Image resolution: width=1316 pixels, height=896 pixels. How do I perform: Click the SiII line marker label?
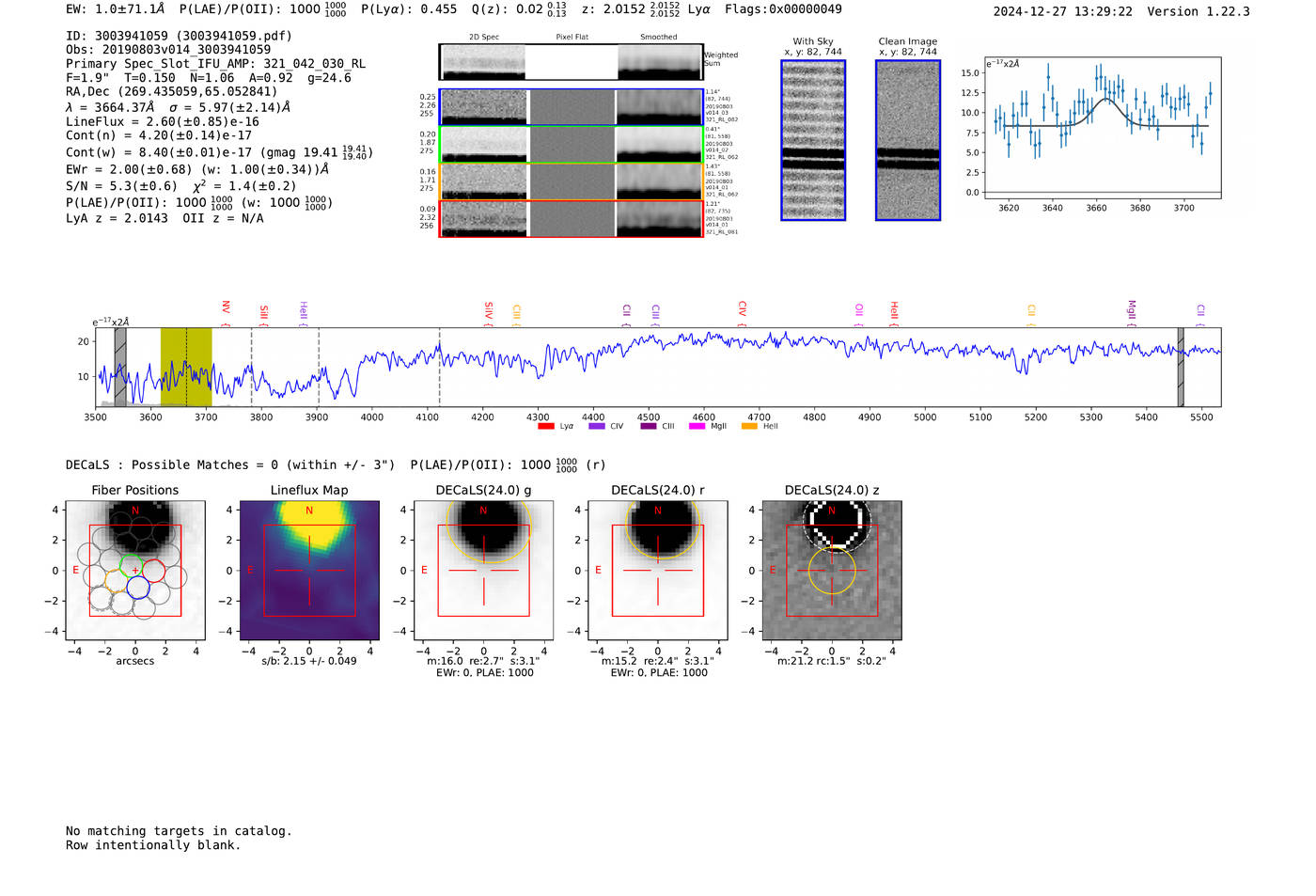pyautogui.click(x=264, y=314)
